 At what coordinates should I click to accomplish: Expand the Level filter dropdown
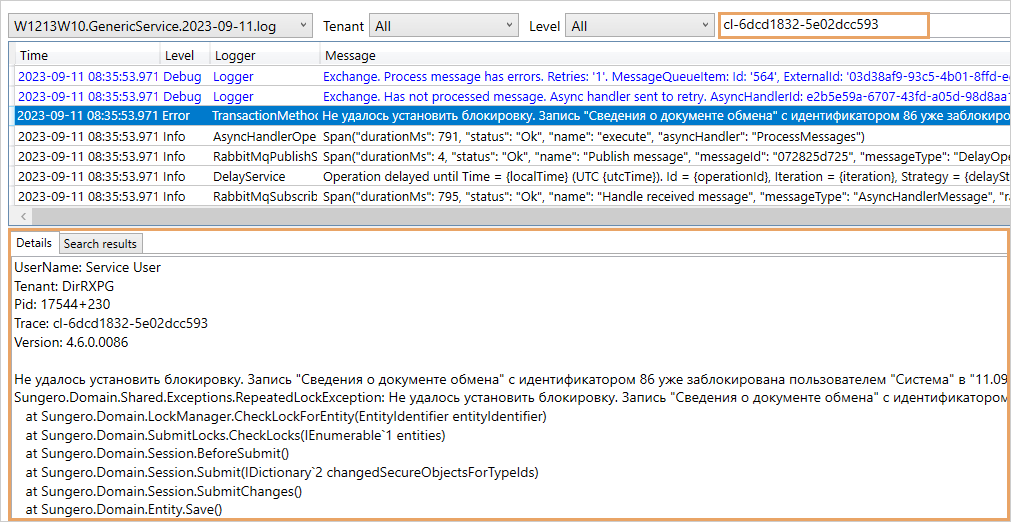637,26
